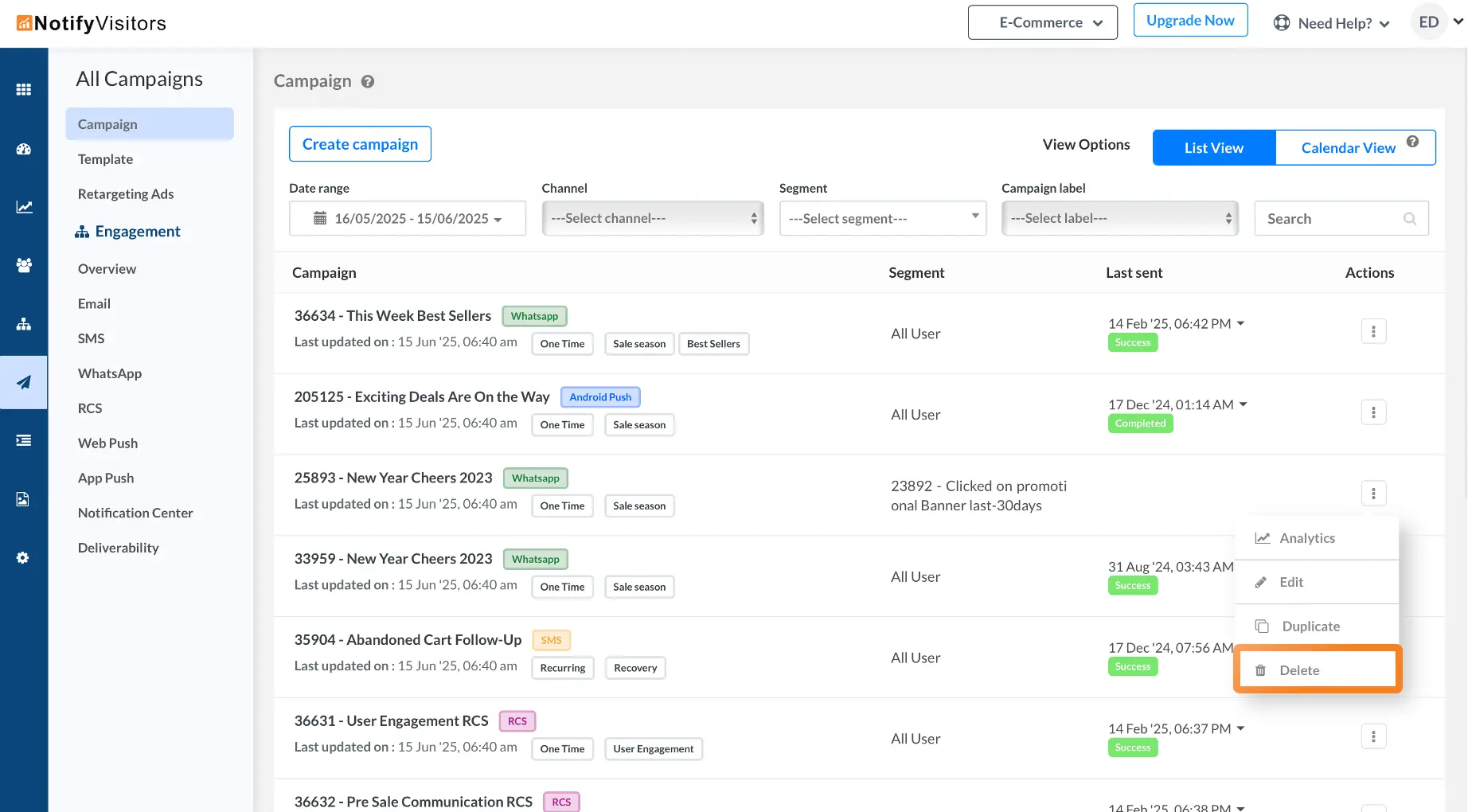Select the paper plane campaigns sidebar icon
Image resolution: width=1468 pixels, height=812 pixels.
[x=24, y=382]
